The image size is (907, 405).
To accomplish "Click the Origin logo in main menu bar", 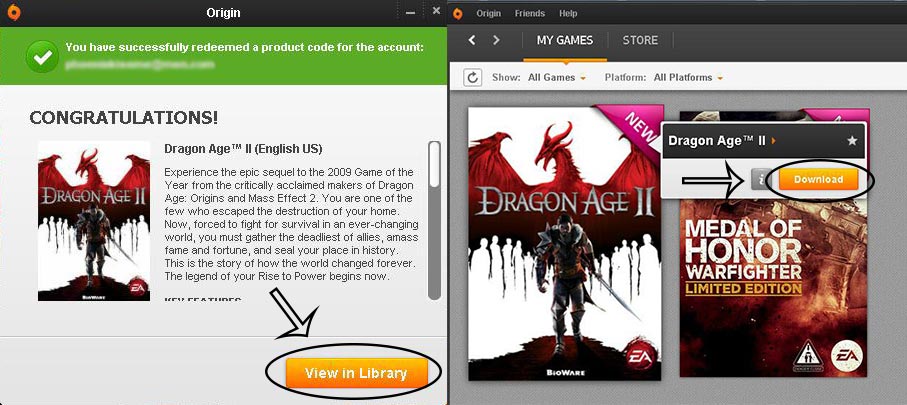I will click(458, 13).
